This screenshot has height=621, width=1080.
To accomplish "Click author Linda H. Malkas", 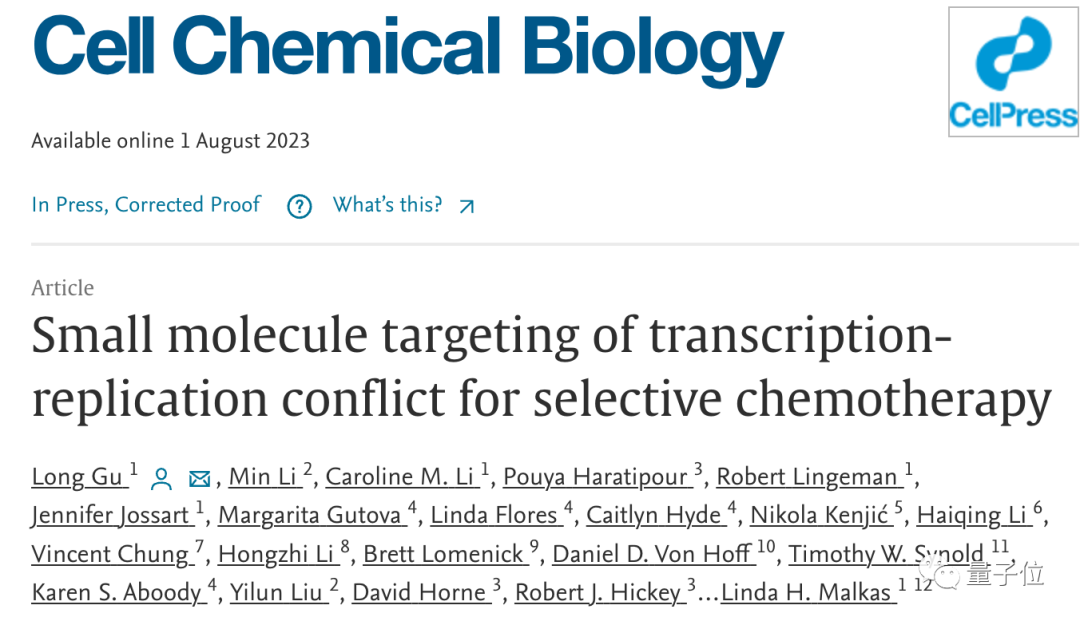I will click(x=806, y=592).
